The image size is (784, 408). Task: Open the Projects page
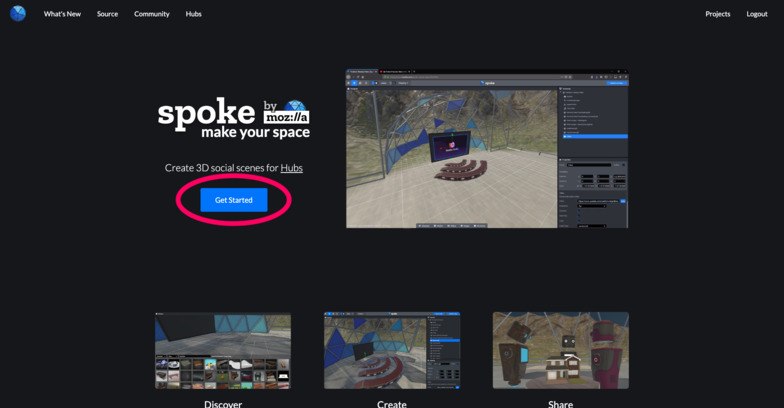pyautogui.click(x=718, y=14)
